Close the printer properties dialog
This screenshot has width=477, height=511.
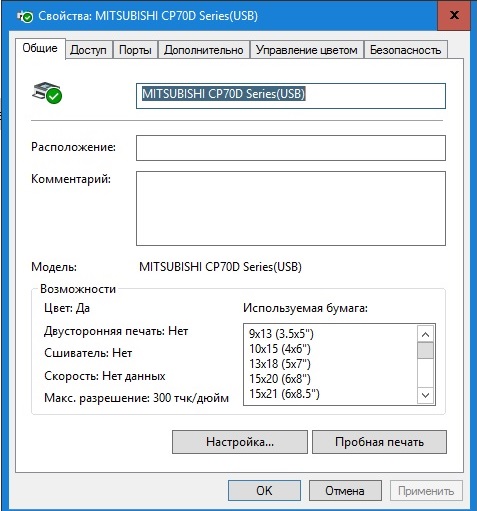(x=454, y=15)
